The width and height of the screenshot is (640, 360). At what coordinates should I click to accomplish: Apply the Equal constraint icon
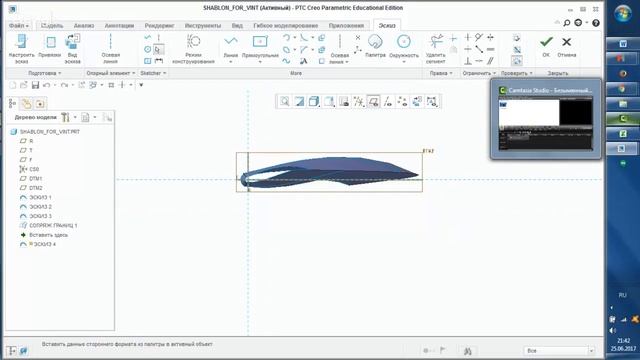(490, 49)
